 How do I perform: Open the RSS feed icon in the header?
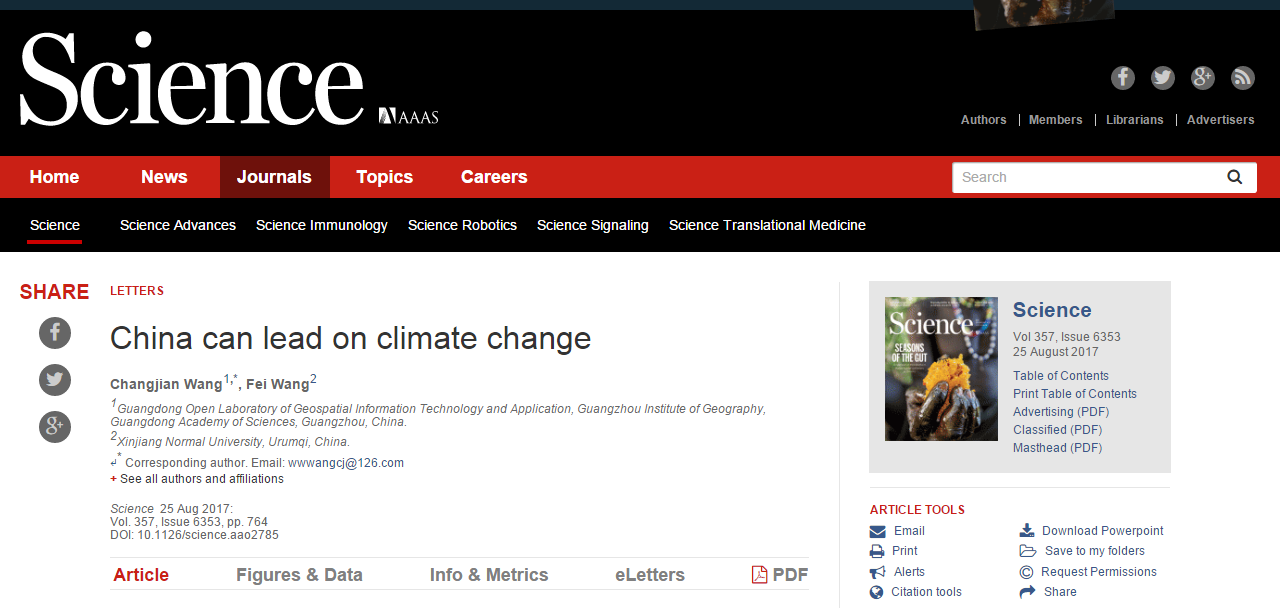(x=1243, y=78)
